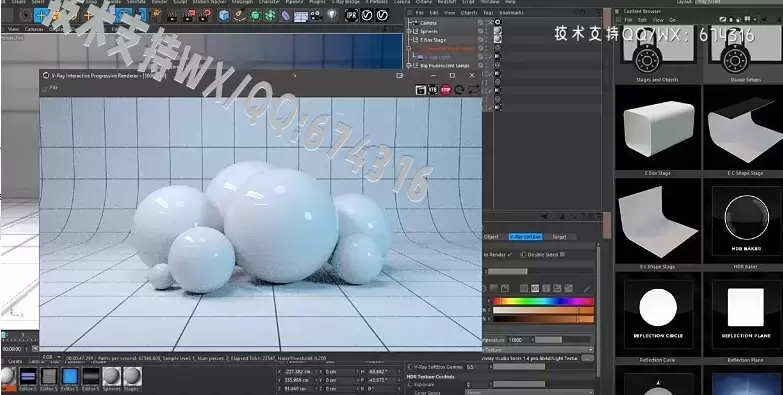Toggle V-Ray SoftBox Gamma keyframe circle
The image size is (783, 395).
410,367
